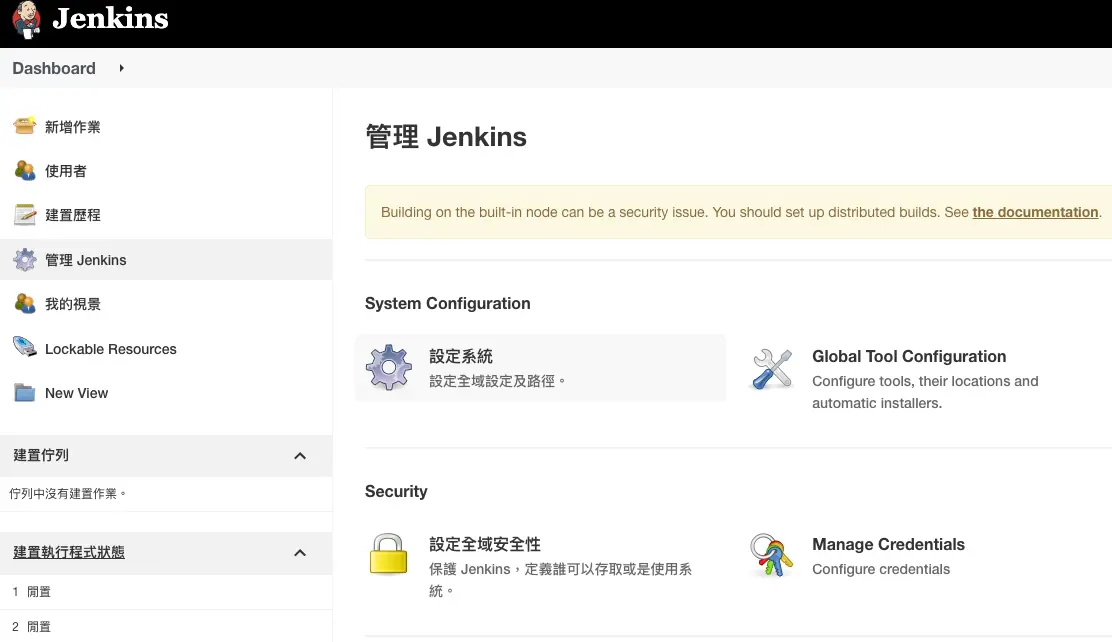1112x642 pixels.
Task: Click the Jenkins butler logo
Action: click(27, 20)
